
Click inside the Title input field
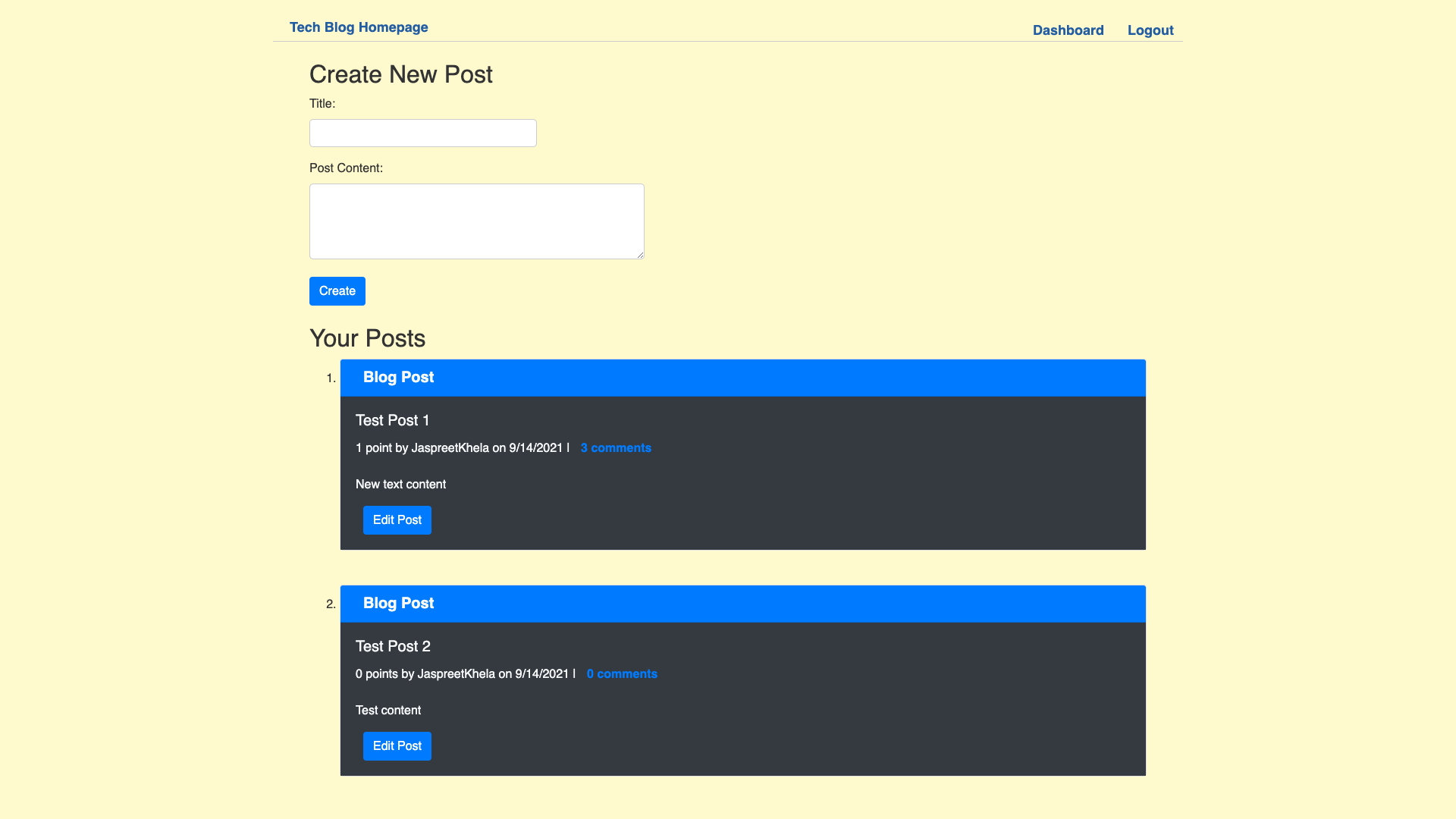tap(422, 133)
